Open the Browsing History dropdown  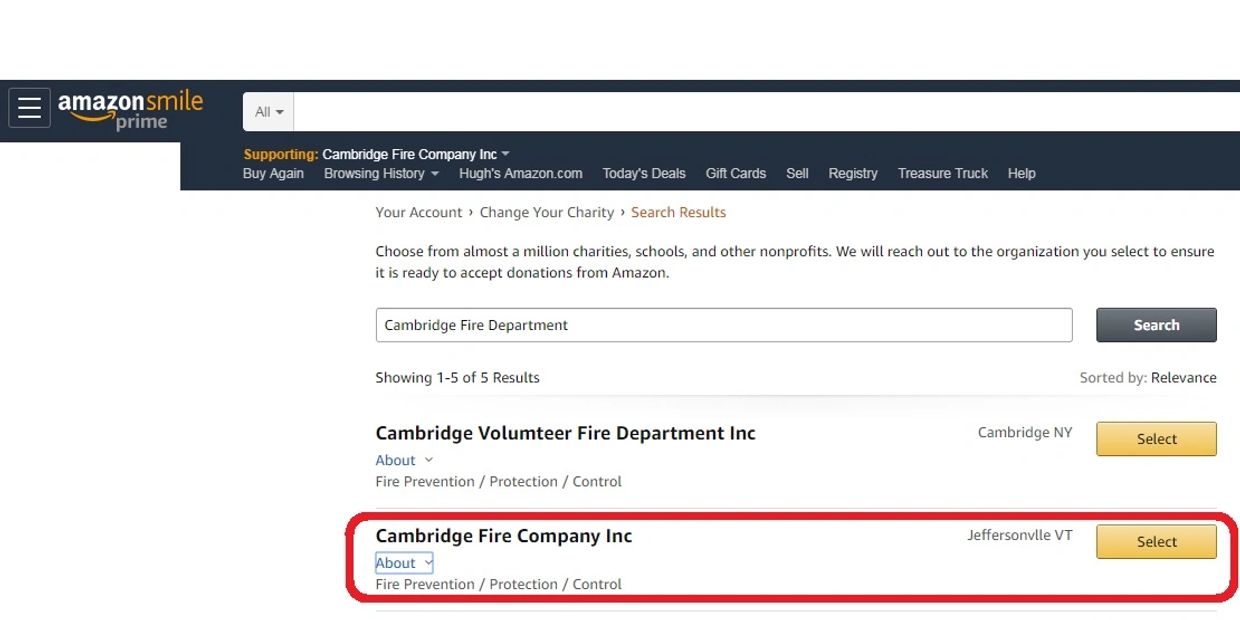click(381, 173)
